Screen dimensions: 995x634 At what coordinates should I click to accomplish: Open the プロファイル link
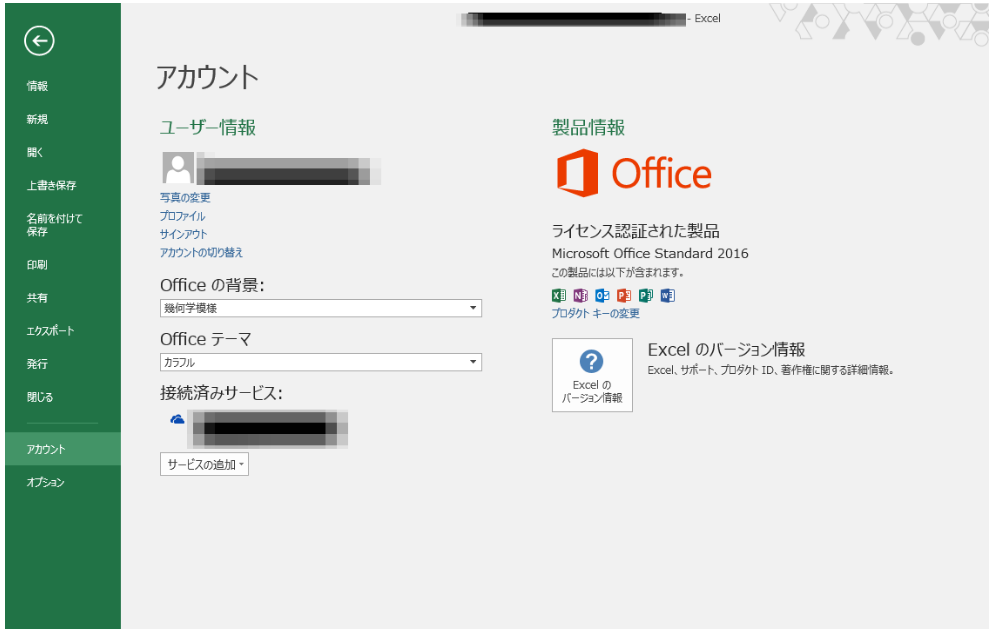(182, 216)
